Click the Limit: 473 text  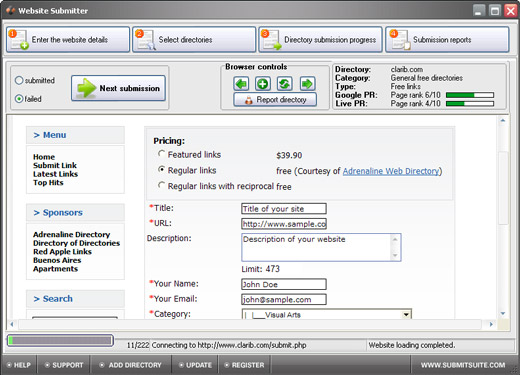[261, 269]
